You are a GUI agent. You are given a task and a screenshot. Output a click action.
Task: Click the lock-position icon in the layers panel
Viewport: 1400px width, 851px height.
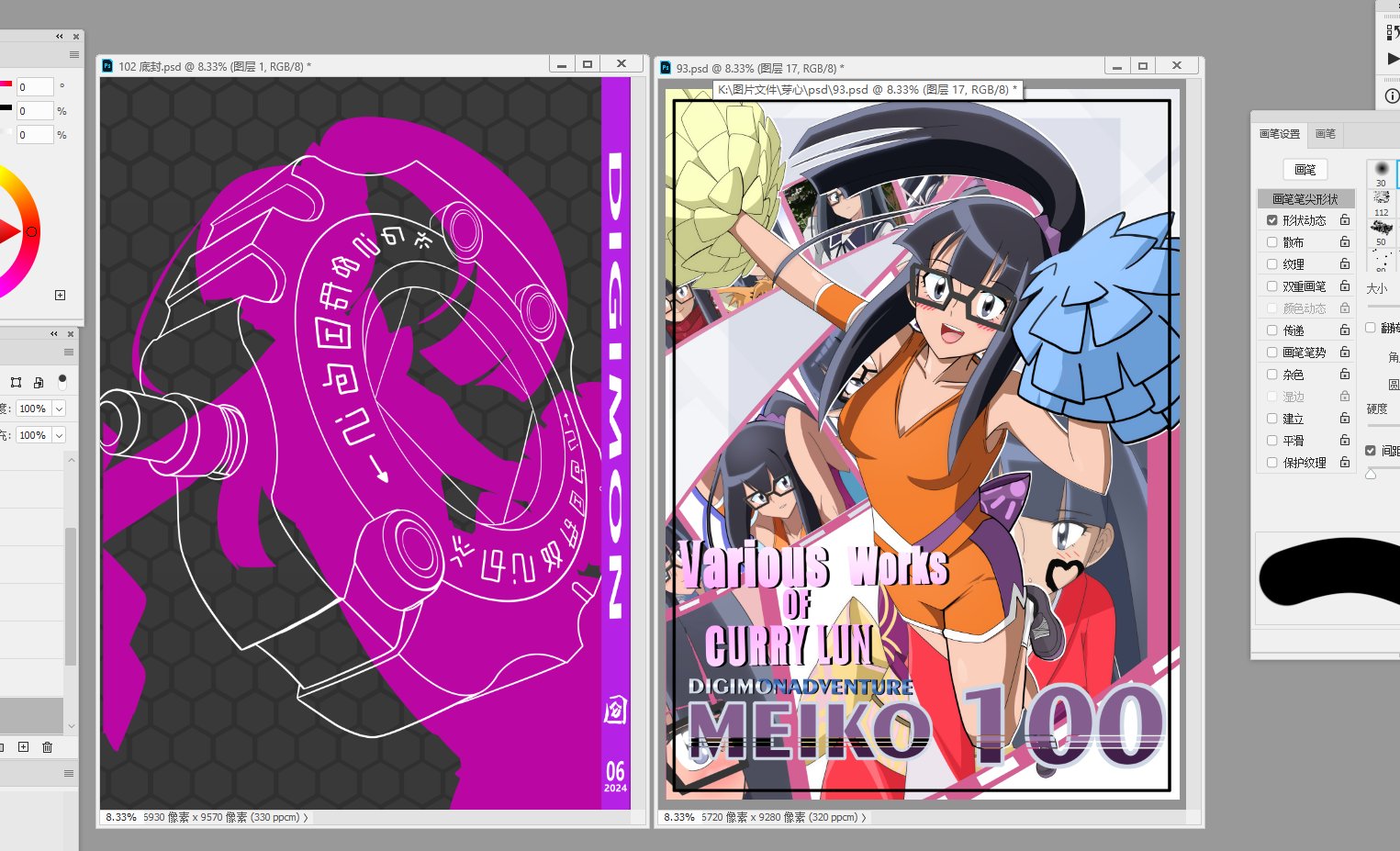click(17, 382)
